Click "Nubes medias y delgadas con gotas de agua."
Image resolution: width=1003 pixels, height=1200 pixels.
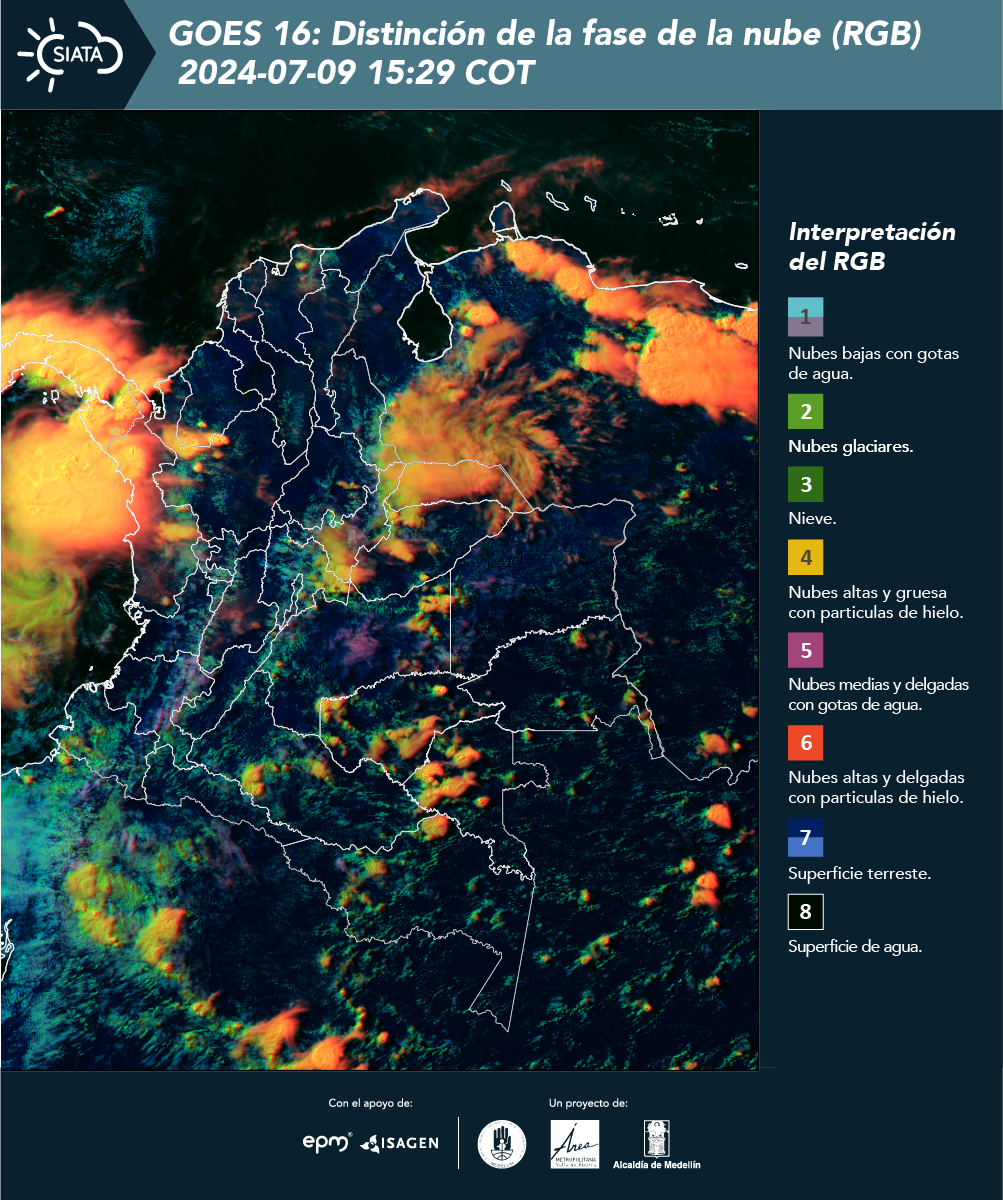[879, 695]
